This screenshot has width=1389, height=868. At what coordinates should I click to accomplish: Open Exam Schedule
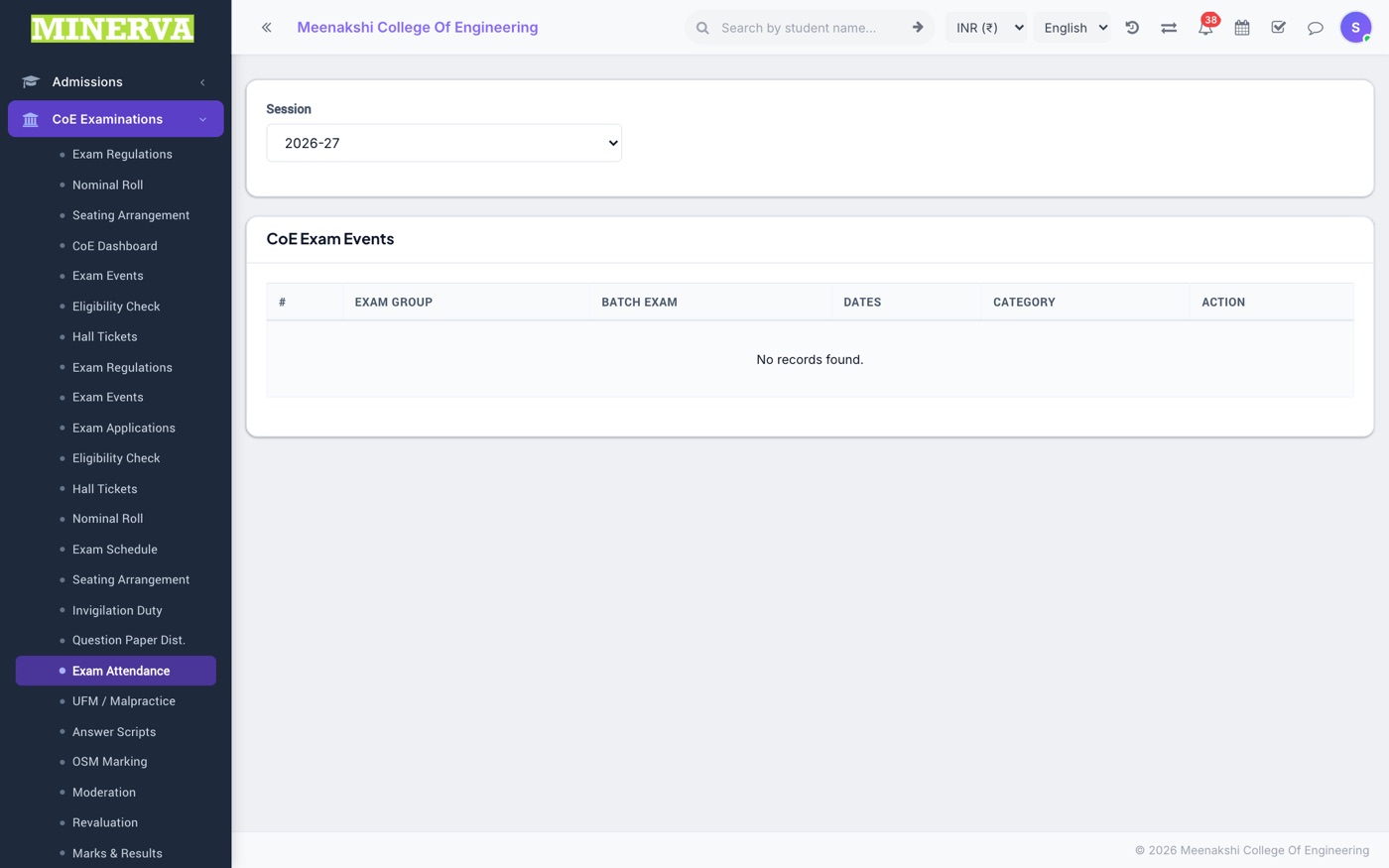click(115, 550)
